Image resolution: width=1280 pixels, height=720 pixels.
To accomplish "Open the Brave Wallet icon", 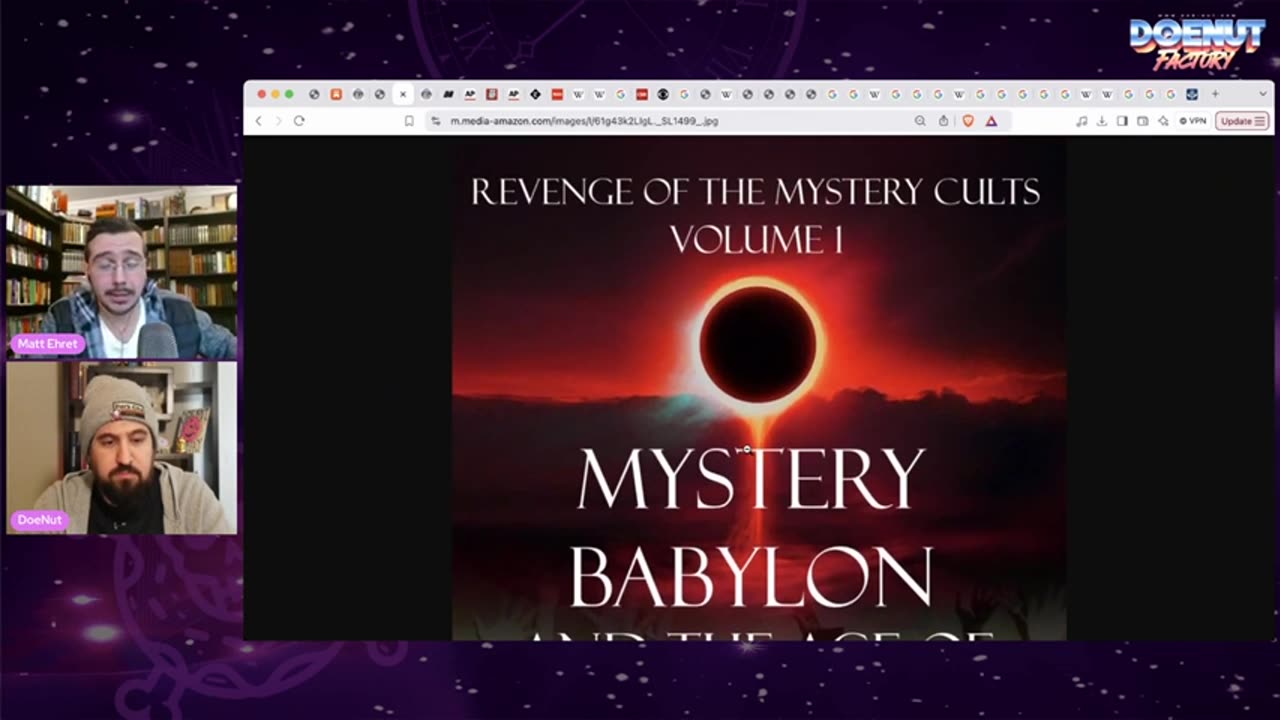I will pyautogui.click(x=1142, y=121).
